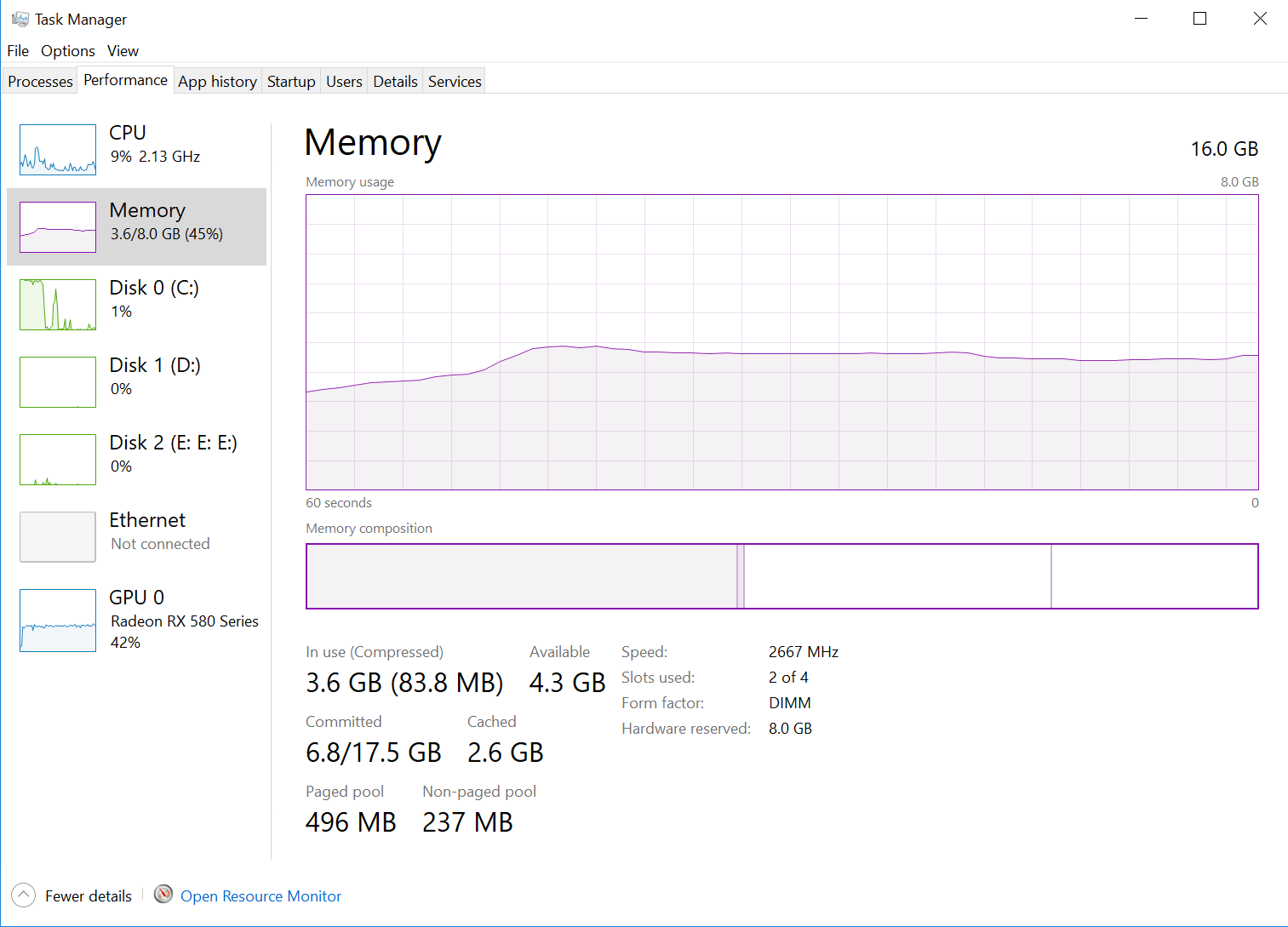Switch to the Services tab
The width and height of the screenshot is (1288, 927).
click(455, 82)
